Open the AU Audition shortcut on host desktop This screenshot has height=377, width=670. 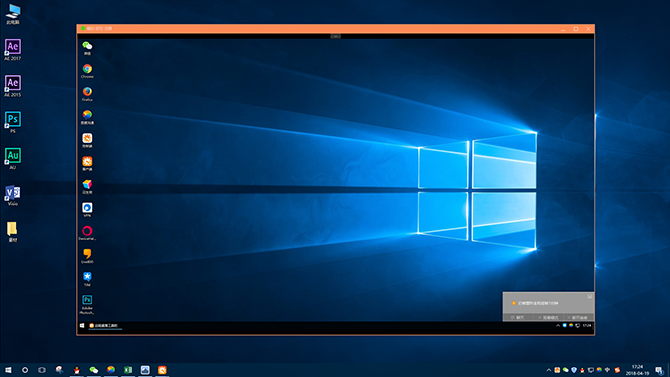point(13,158)
